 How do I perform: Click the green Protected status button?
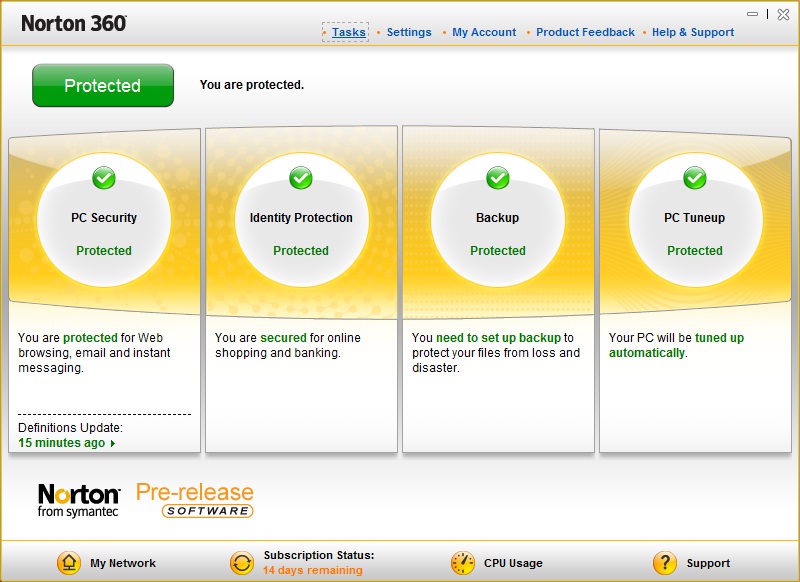click(103, 85)
